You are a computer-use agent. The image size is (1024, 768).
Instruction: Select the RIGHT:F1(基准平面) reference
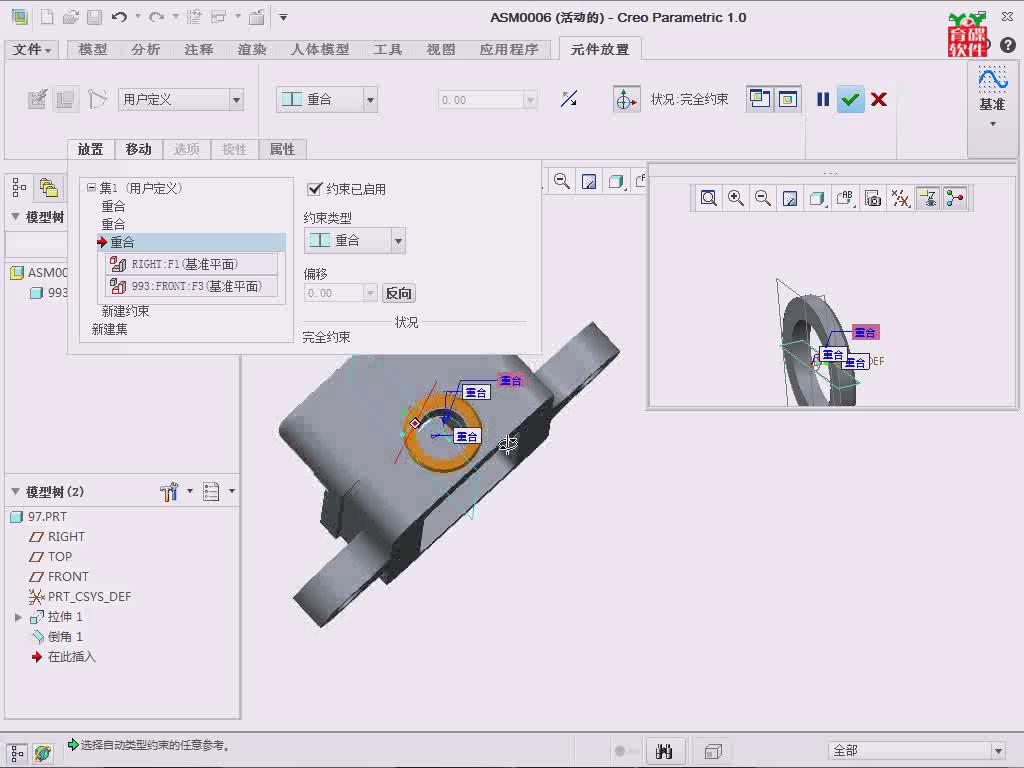tap(191, 264)
